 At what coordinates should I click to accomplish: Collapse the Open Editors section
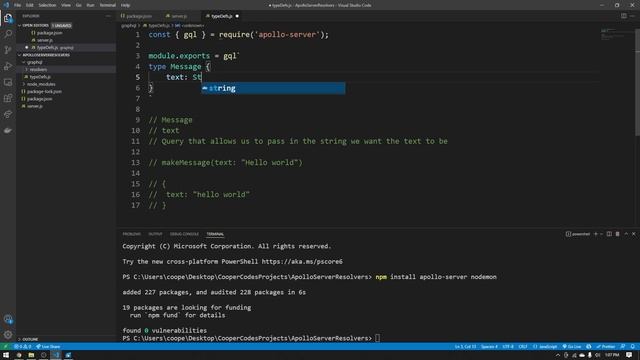(x=36, y=25)
